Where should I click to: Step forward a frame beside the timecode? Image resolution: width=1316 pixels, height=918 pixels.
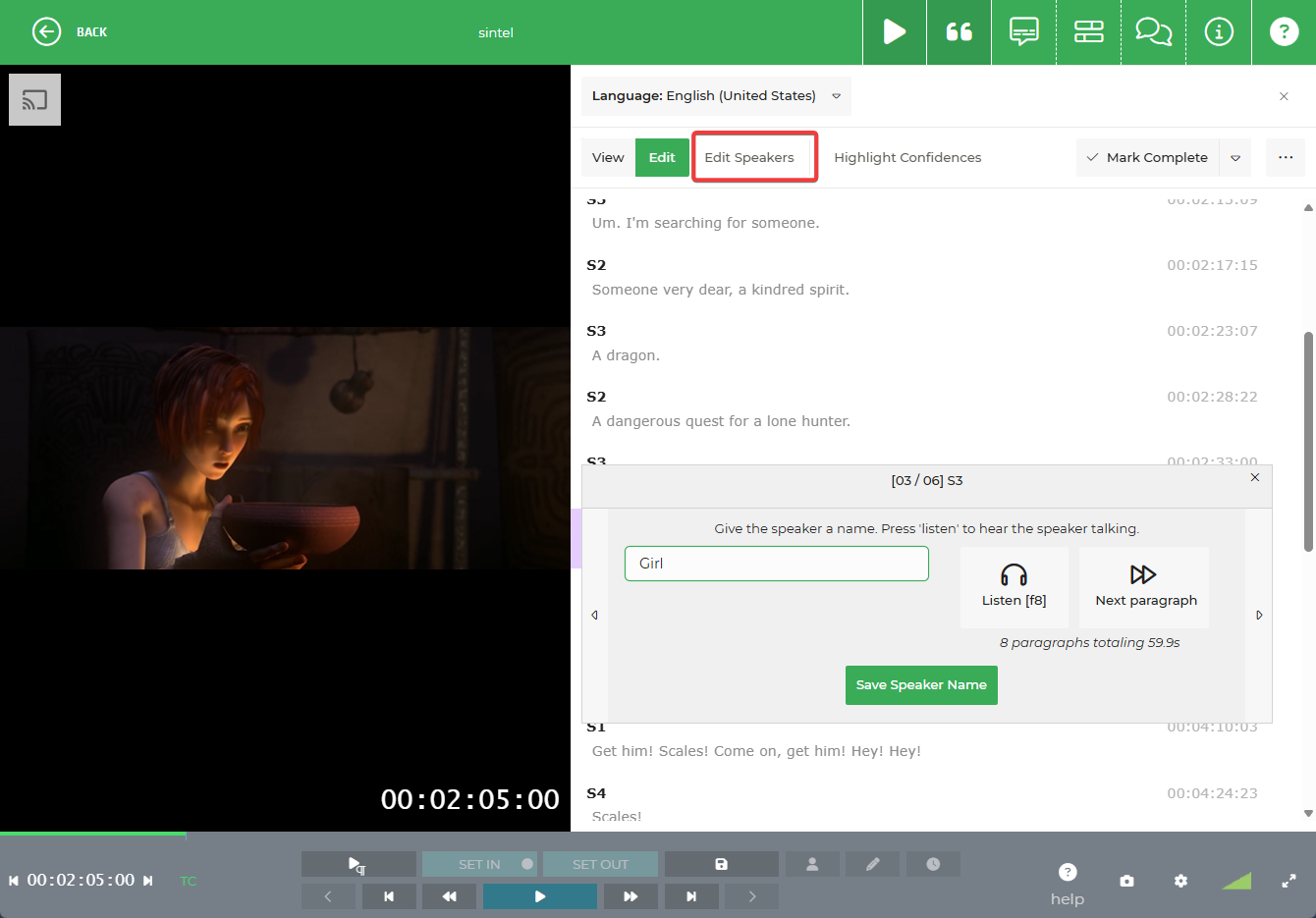tap(147, 881)
